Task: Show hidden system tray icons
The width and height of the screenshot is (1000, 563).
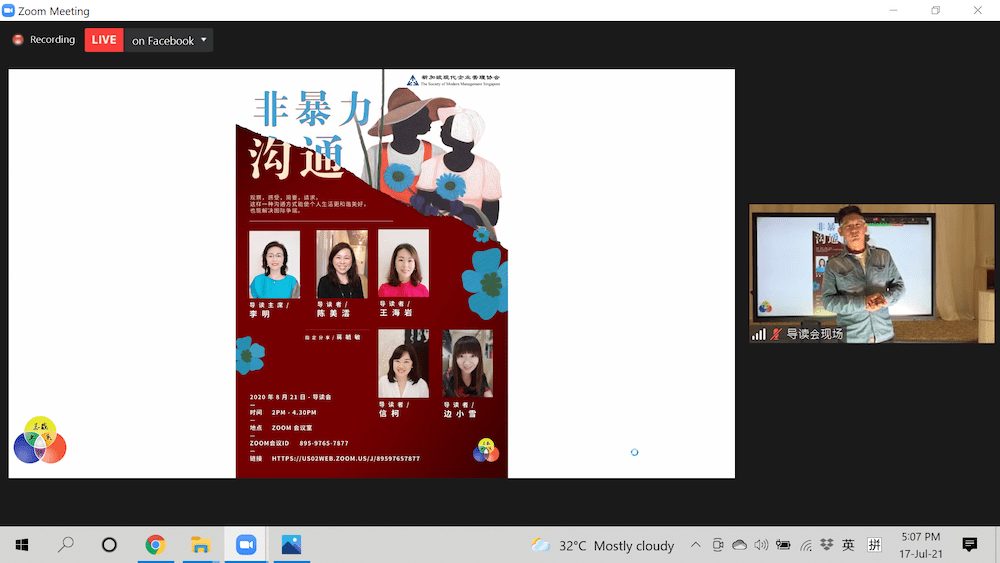Action: coord(696,545)
